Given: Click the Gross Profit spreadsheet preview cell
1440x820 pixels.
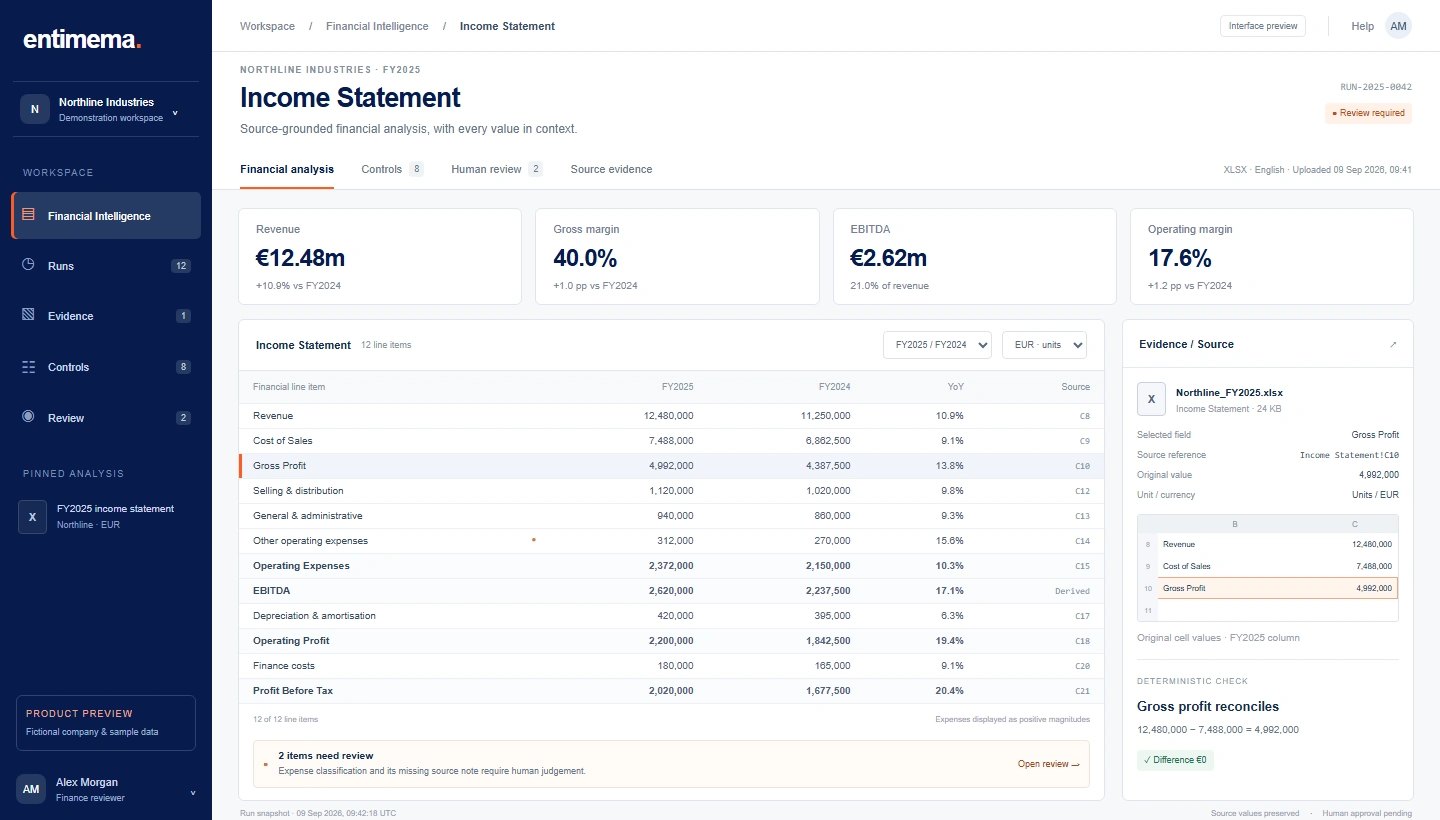Looking at the screenshot, I should pos(1278,588).
